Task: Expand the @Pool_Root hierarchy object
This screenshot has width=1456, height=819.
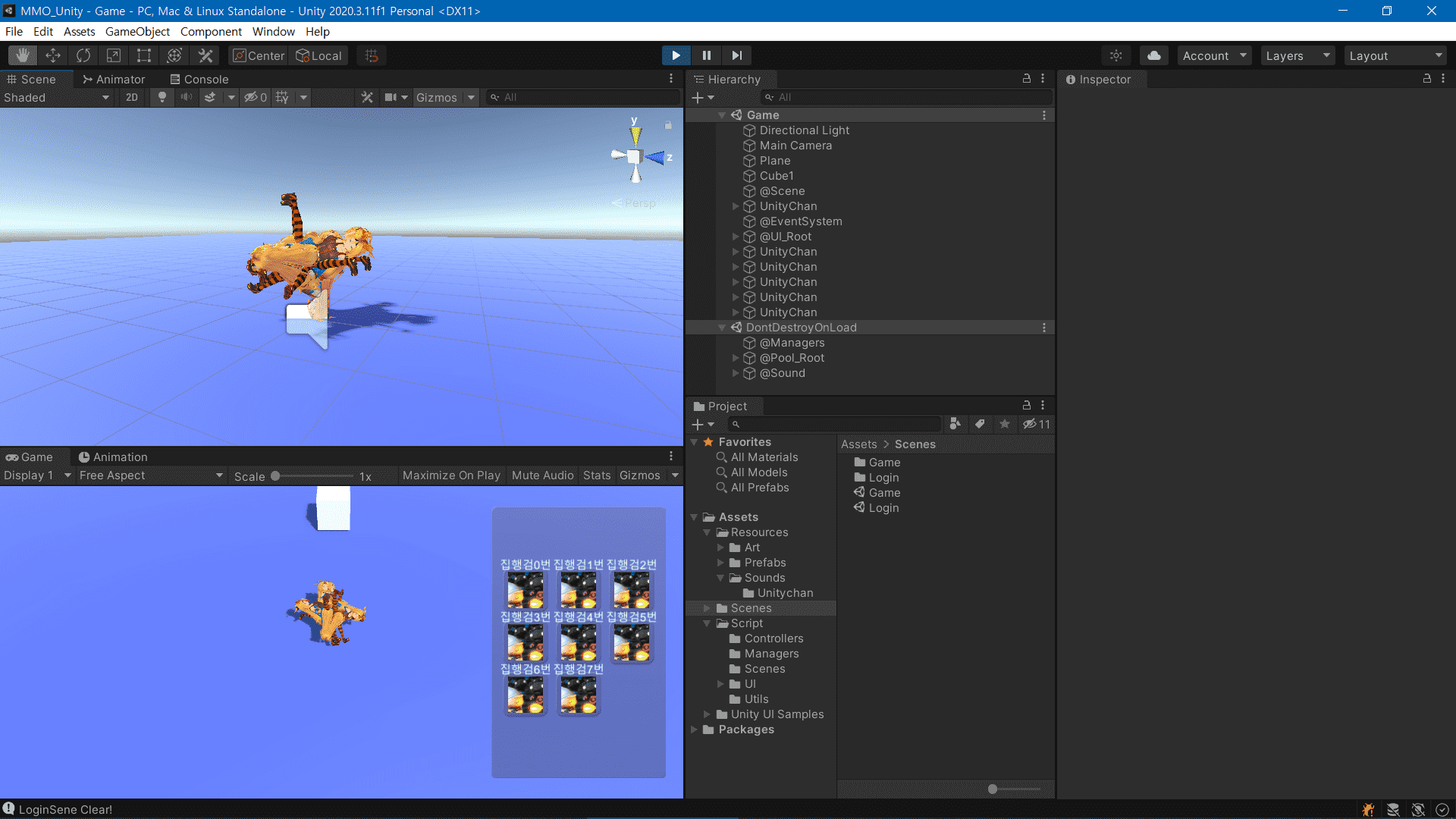Action: pyautogui.click(x=736, y=358)
